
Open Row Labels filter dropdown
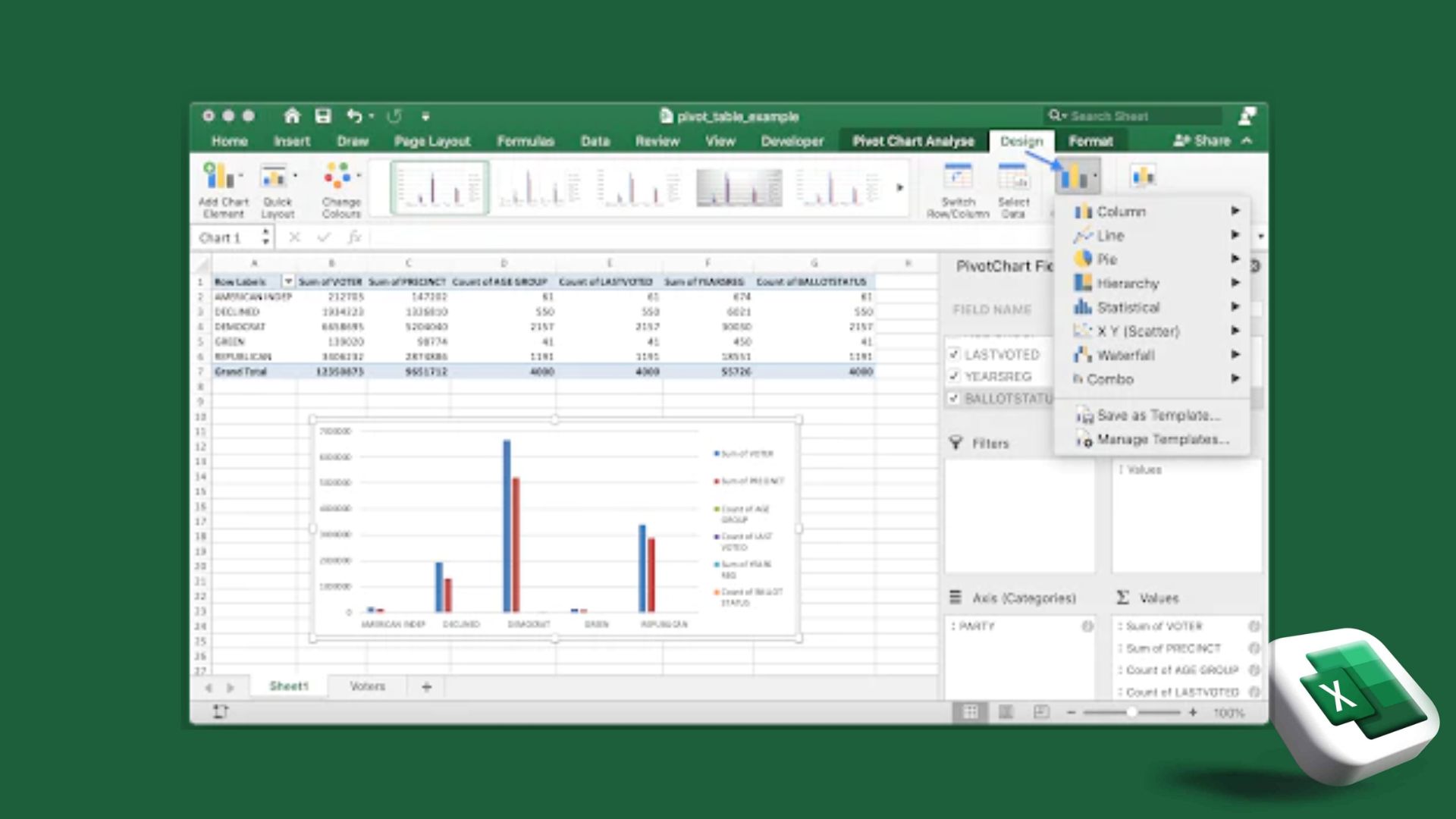pyautogui.click(x=288, y=281)
